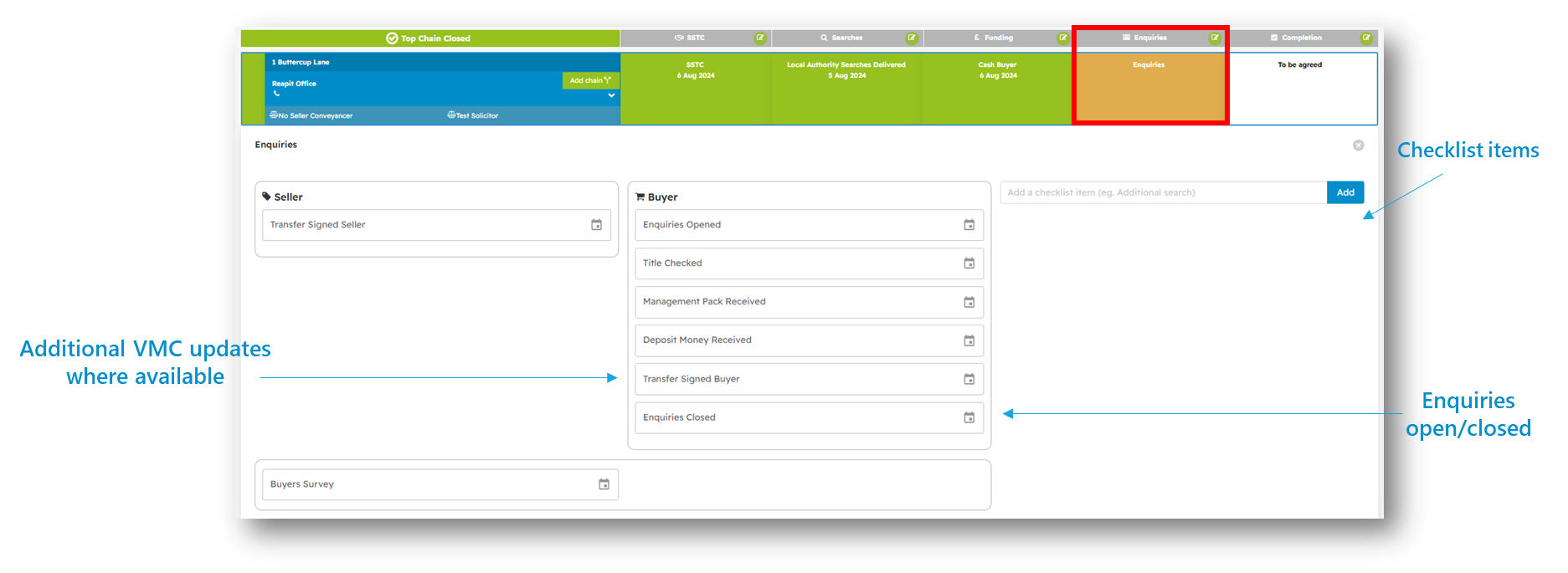Click the Transfer Signed Buyer date field

809,379
